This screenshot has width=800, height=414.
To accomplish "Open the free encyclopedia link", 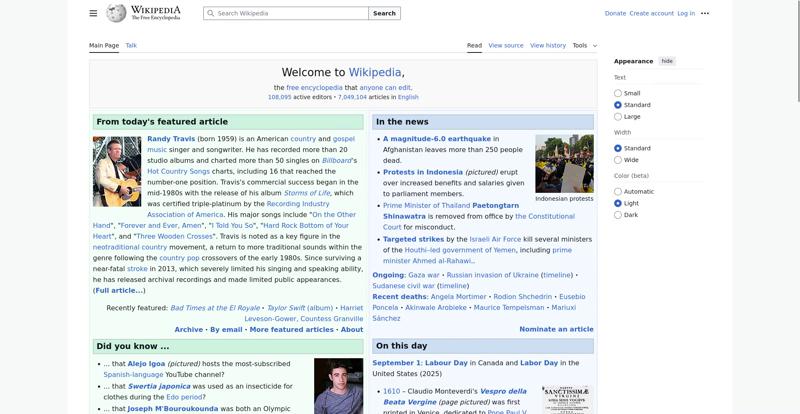I will [x=314, y=88].
